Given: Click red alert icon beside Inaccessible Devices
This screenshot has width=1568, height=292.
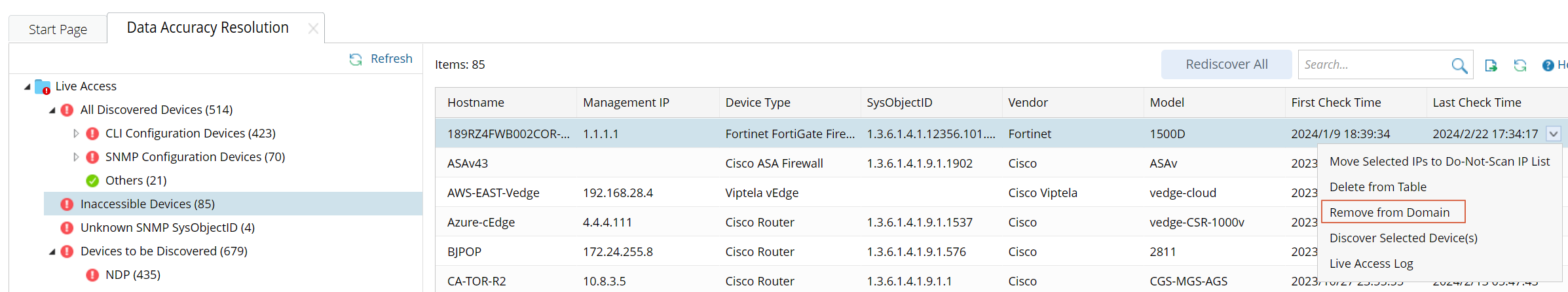Looking at the screenshot, I should tap(67, 204).
